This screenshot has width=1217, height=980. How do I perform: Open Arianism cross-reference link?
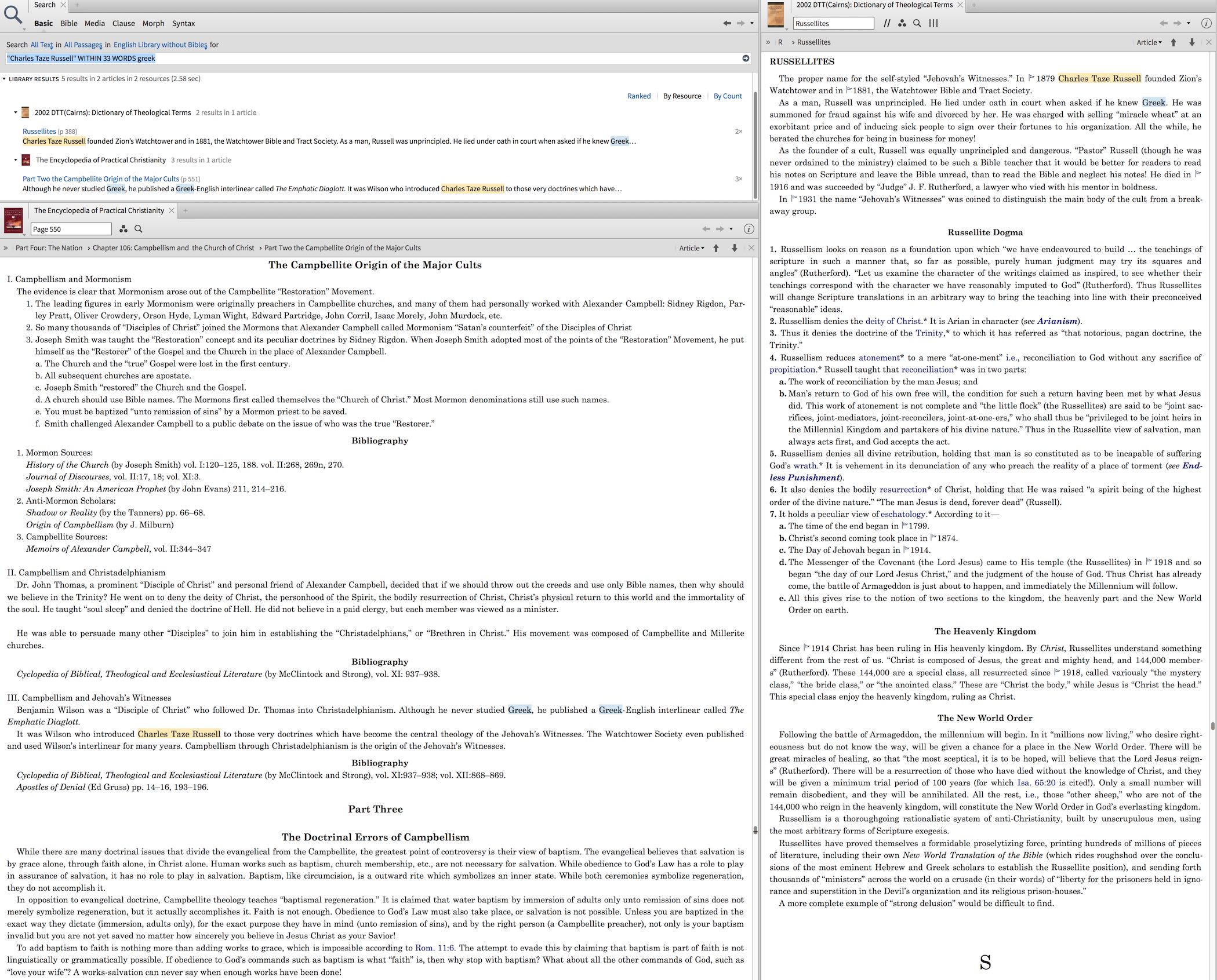pos(1057,321)
